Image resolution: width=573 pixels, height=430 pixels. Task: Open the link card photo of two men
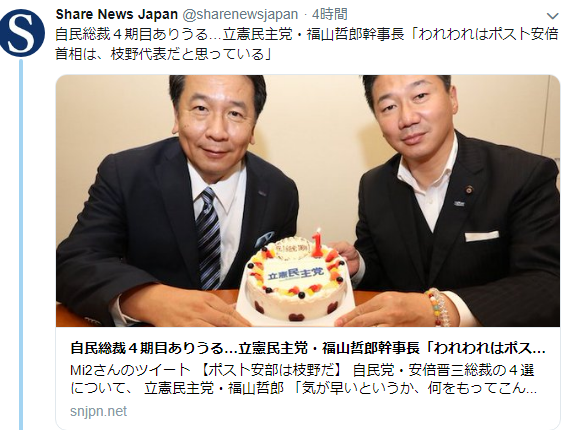tap(308, 201)
